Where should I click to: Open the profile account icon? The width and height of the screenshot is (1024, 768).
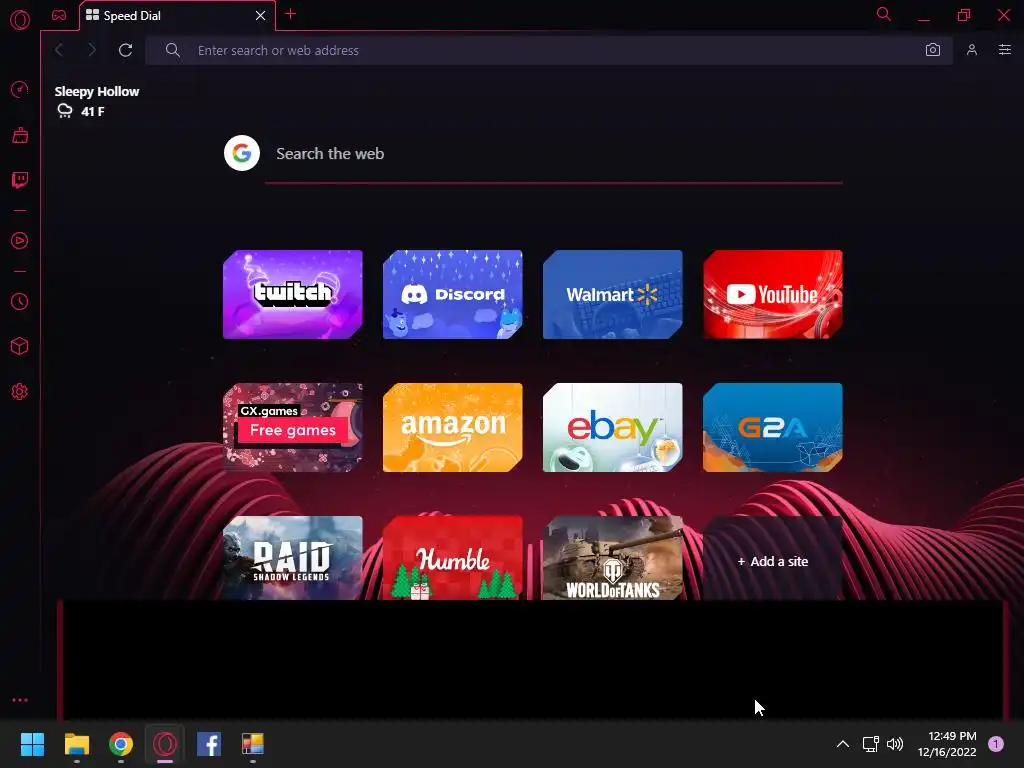click(x=972, y=50)
